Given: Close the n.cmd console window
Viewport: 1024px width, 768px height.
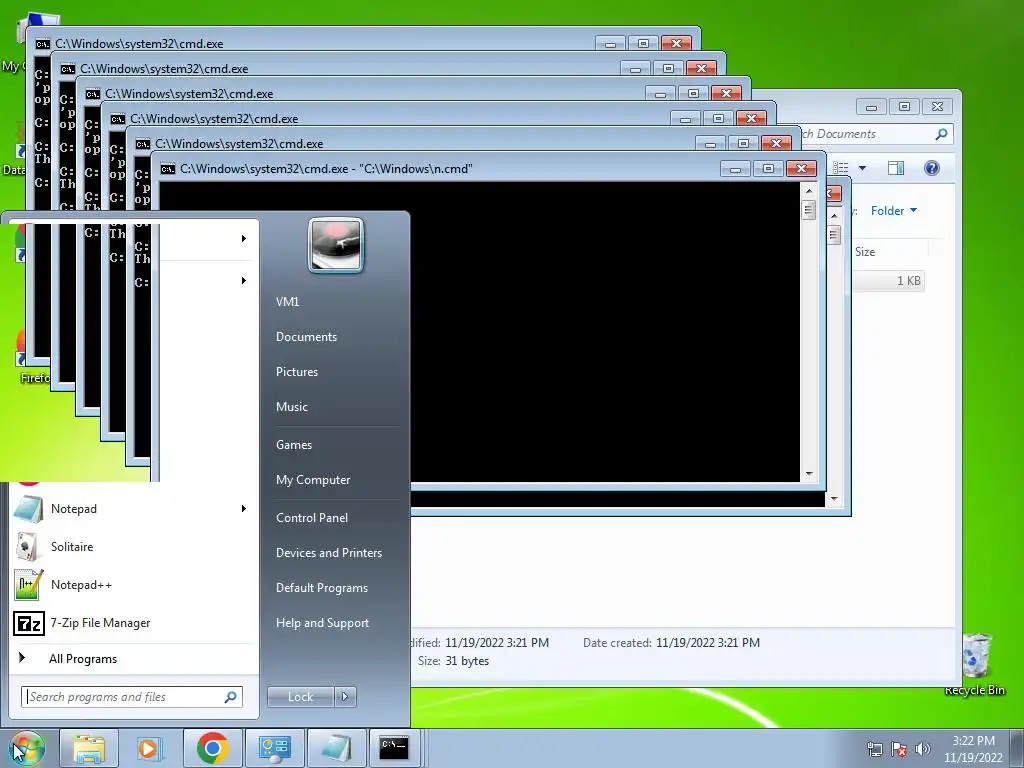Looking at the screenshot, I should click(801, 169).
